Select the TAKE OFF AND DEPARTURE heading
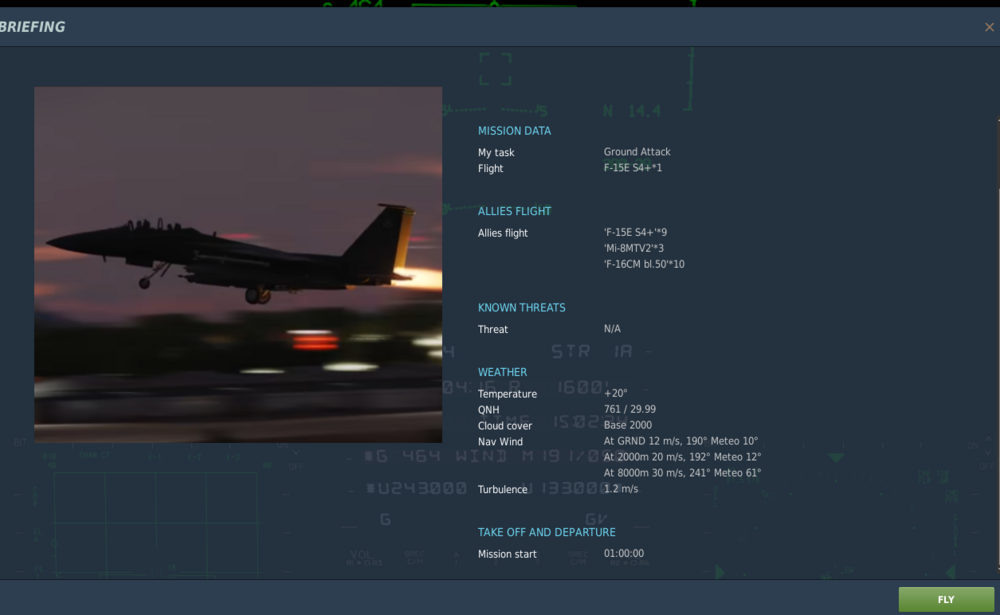The image size is (1000, 615). 547,532
